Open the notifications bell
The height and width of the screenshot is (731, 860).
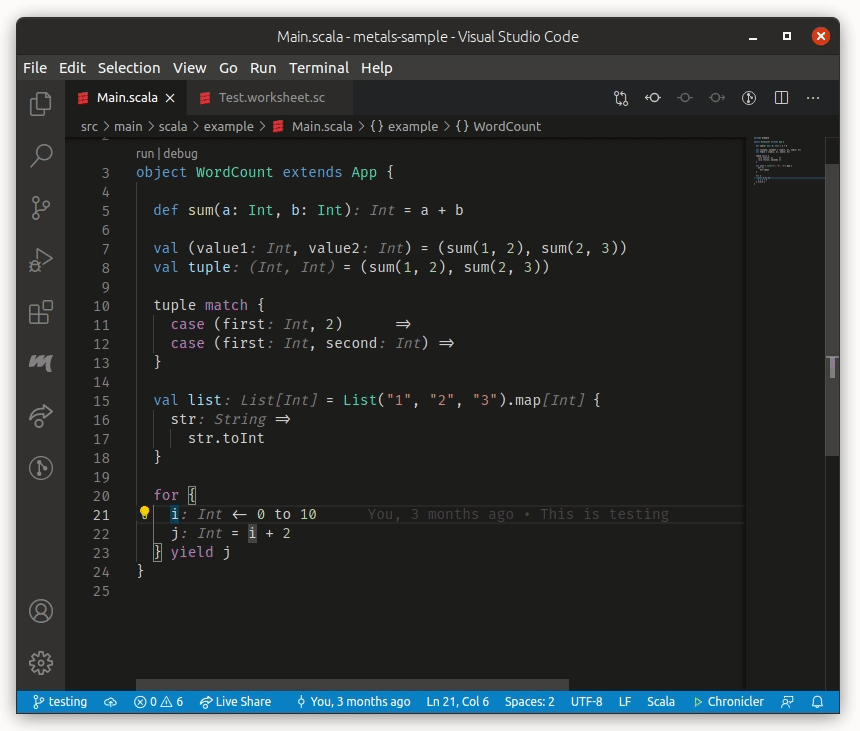[x=817, y=702]
